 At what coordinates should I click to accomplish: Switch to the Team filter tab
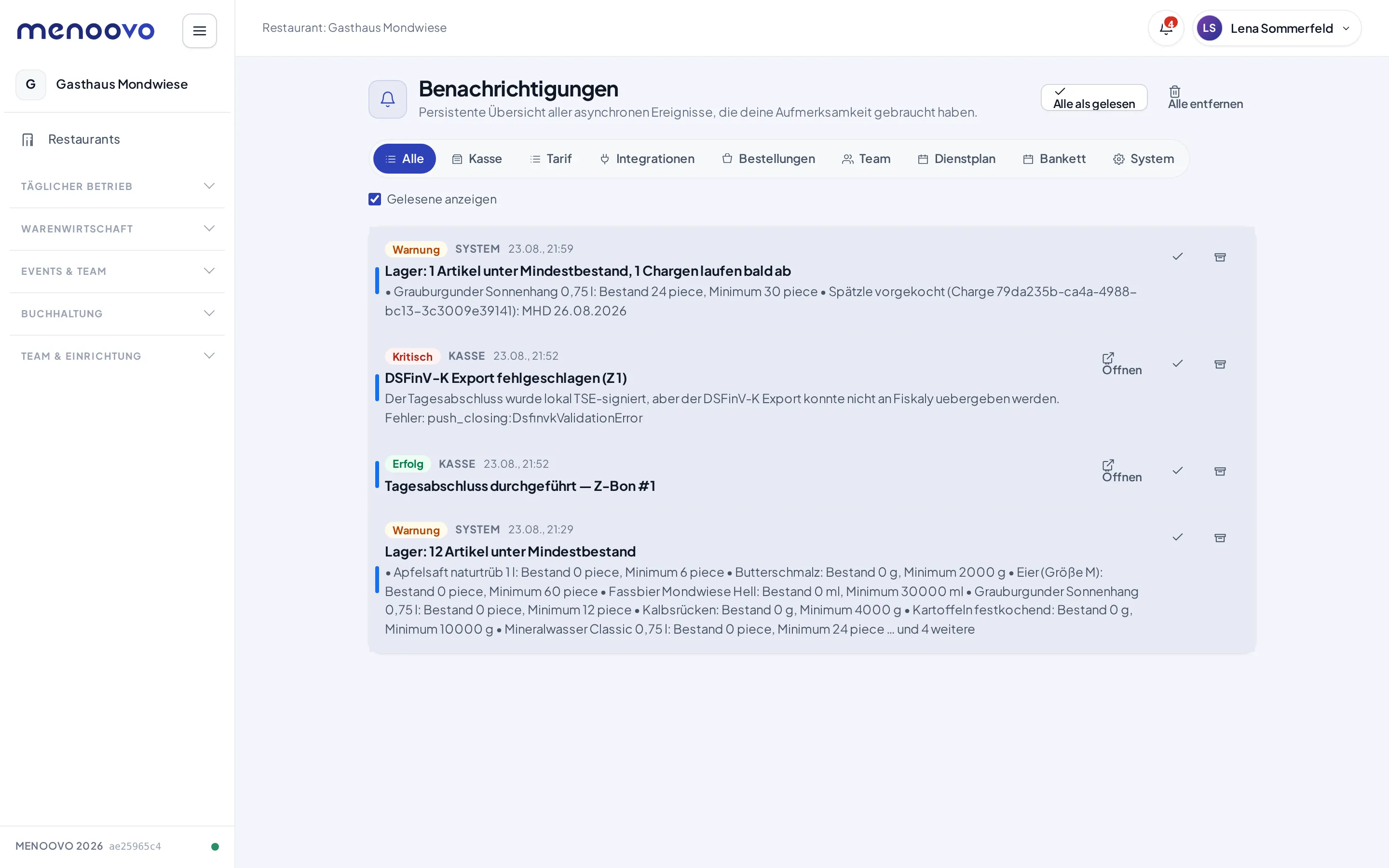866,159
